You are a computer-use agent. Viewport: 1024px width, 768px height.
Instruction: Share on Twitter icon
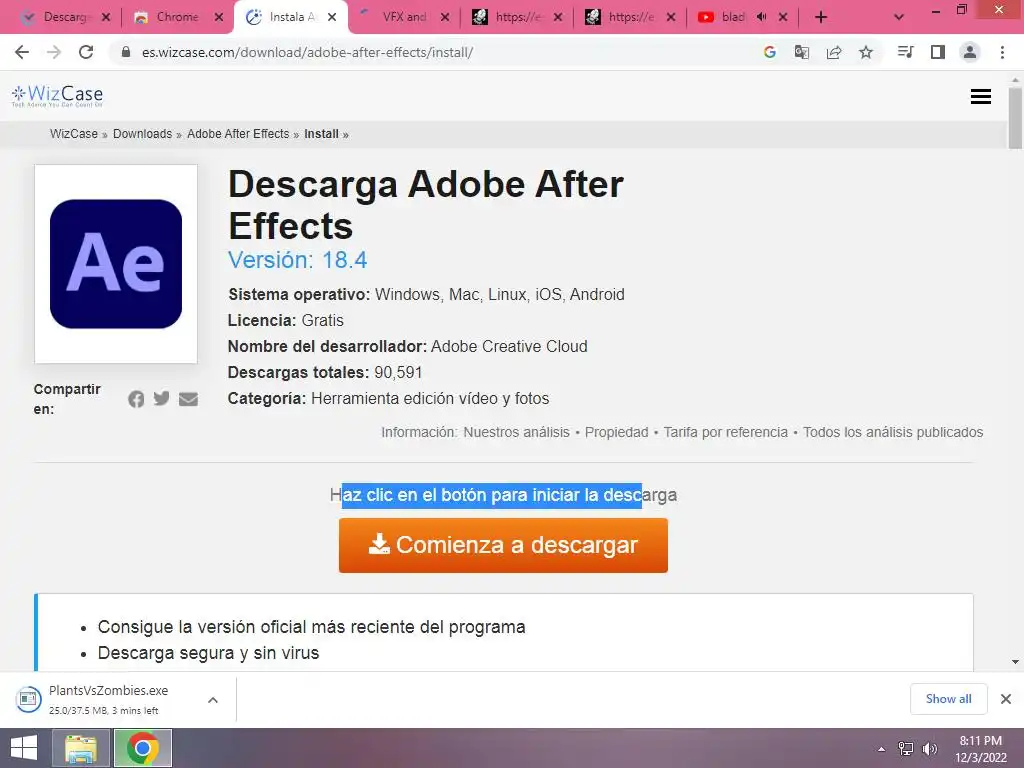point(161,398)
